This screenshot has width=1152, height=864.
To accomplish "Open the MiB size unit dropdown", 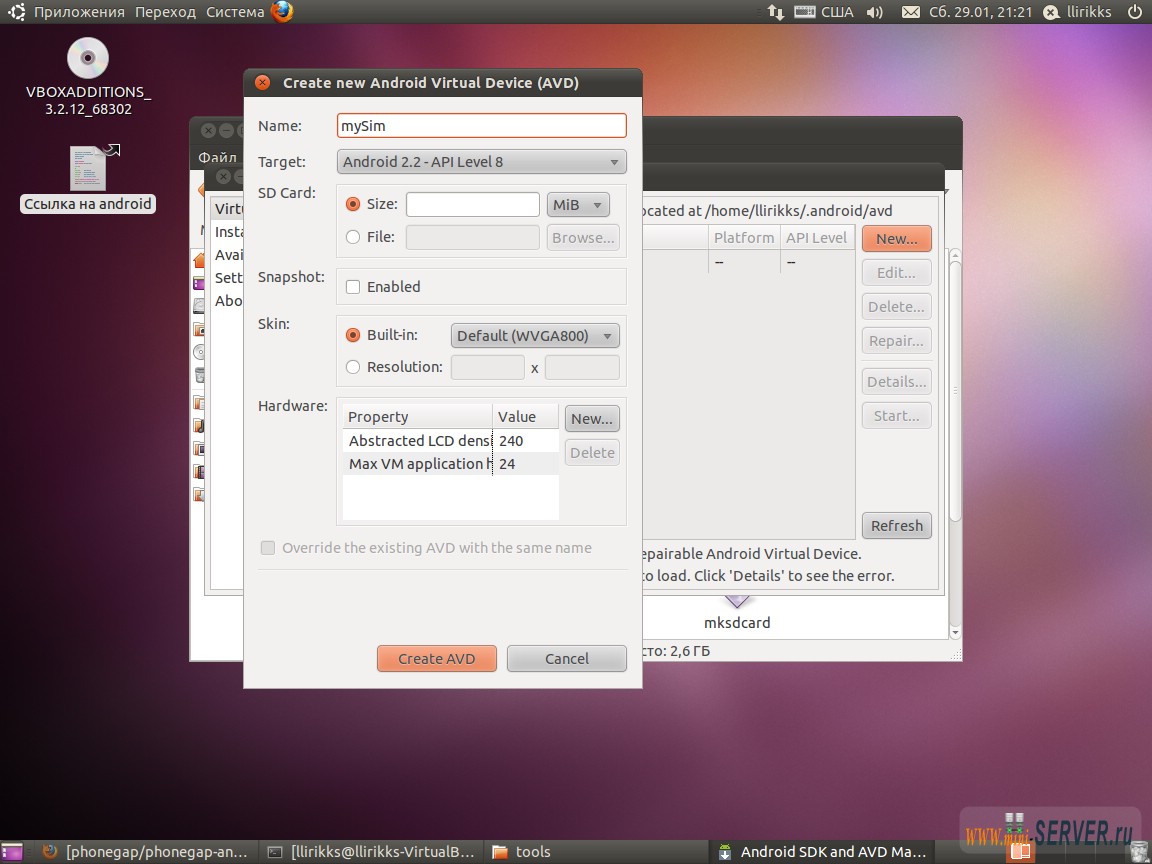I will click(x=577, y=205).
